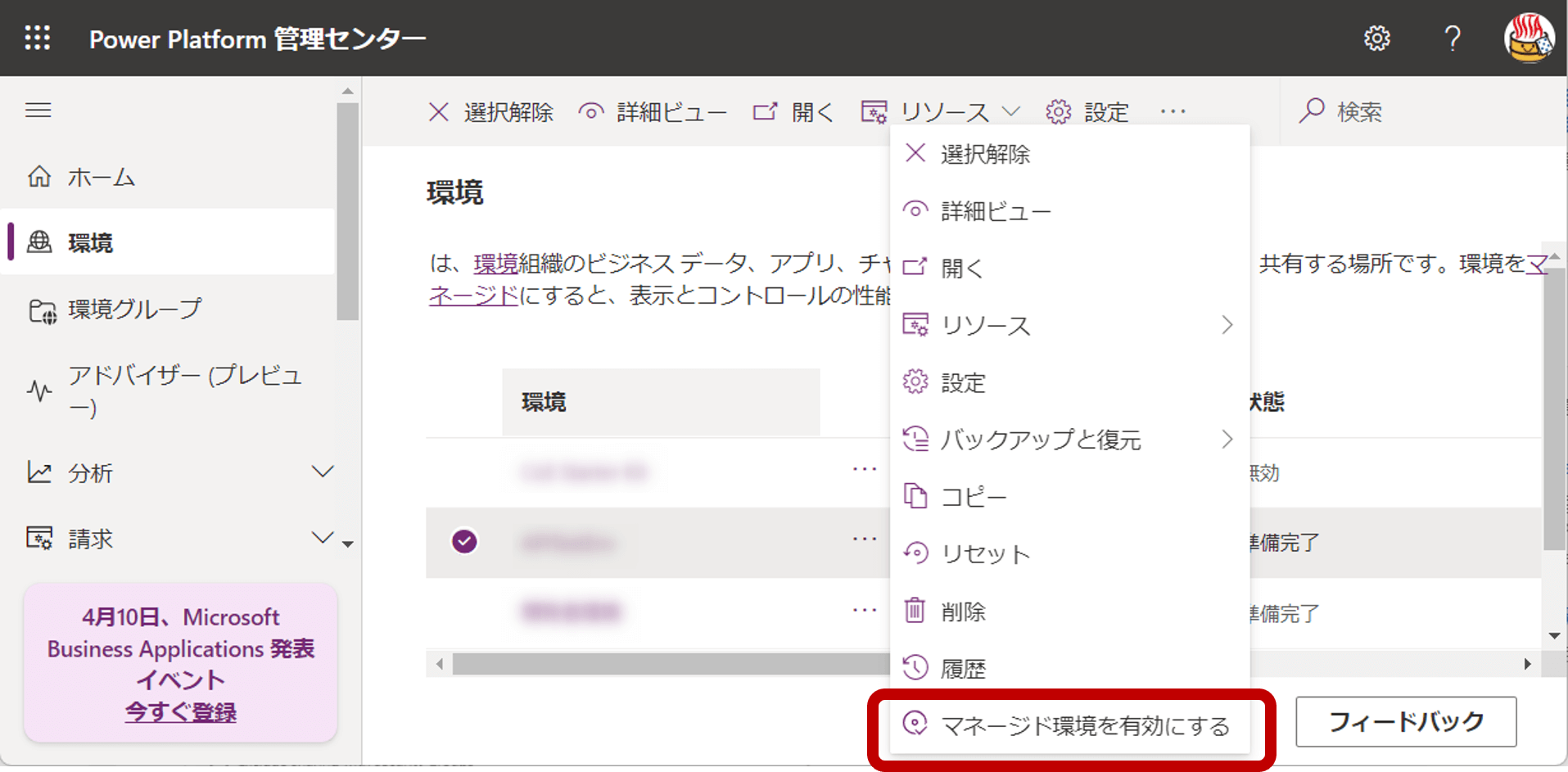Click the マネージド環境 icon in menu
The height and width of the screenshot is (772, 1568).
[915, 723]
